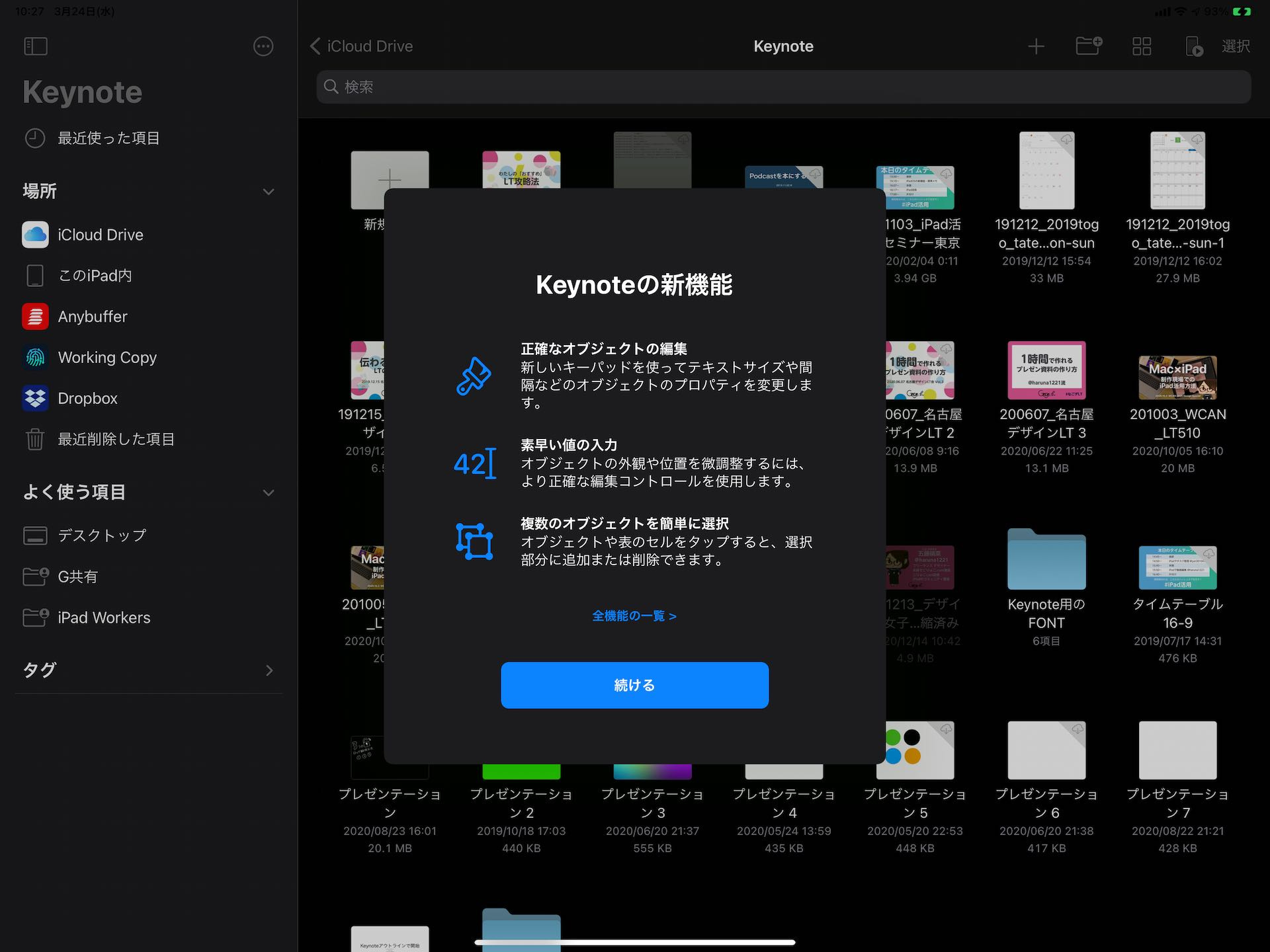
Task: Open Working Copy location
Action: 149,358
